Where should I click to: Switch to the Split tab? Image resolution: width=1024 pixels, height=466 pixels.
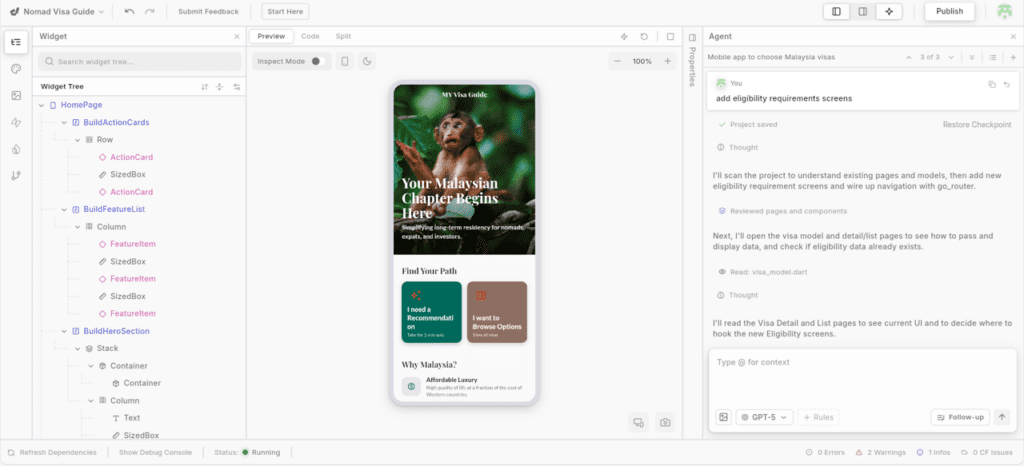pyautogui.click(x=344, y=37)
